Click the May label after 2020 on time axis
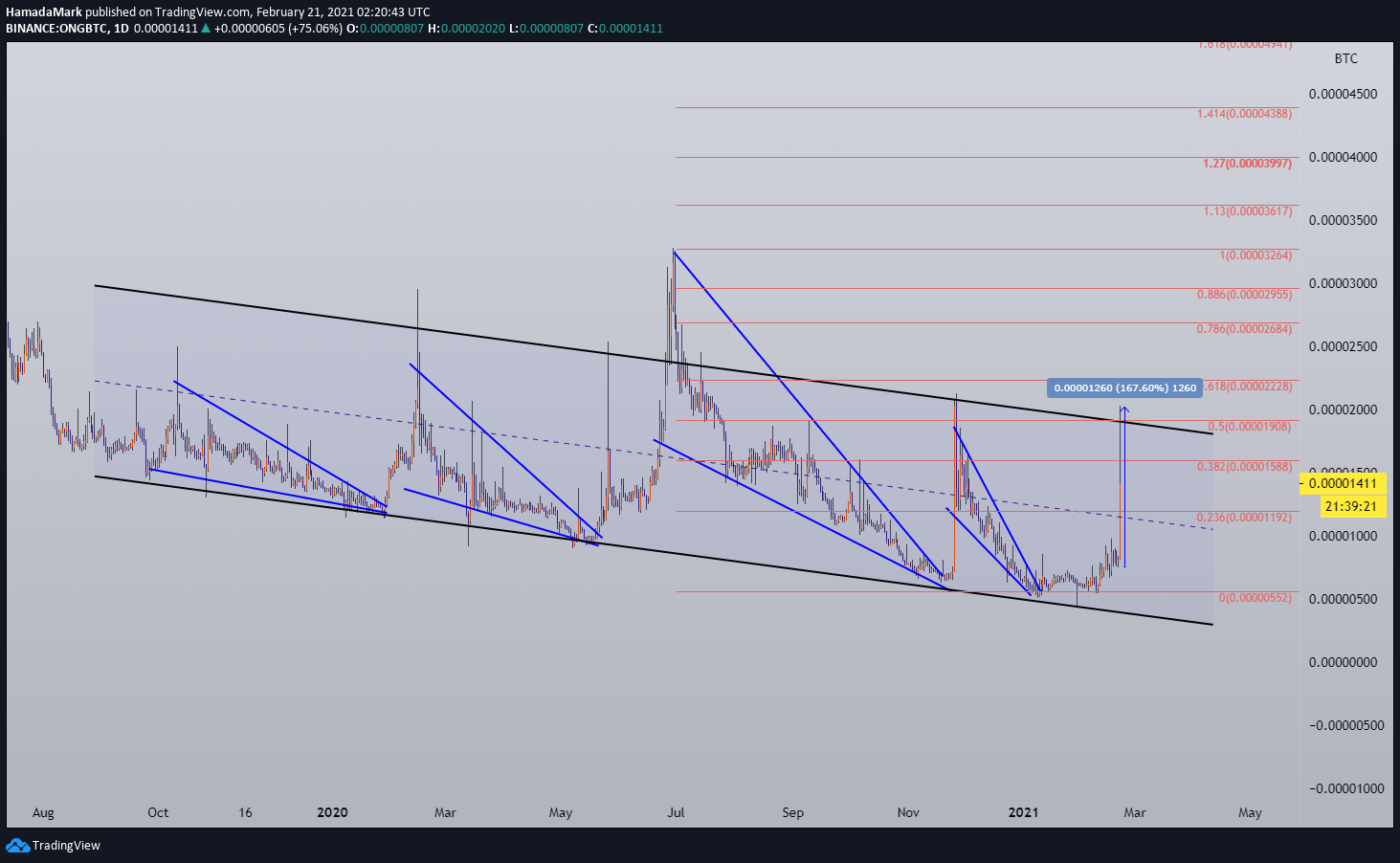This screenshot has height=863, width=1400. [561, 812]
